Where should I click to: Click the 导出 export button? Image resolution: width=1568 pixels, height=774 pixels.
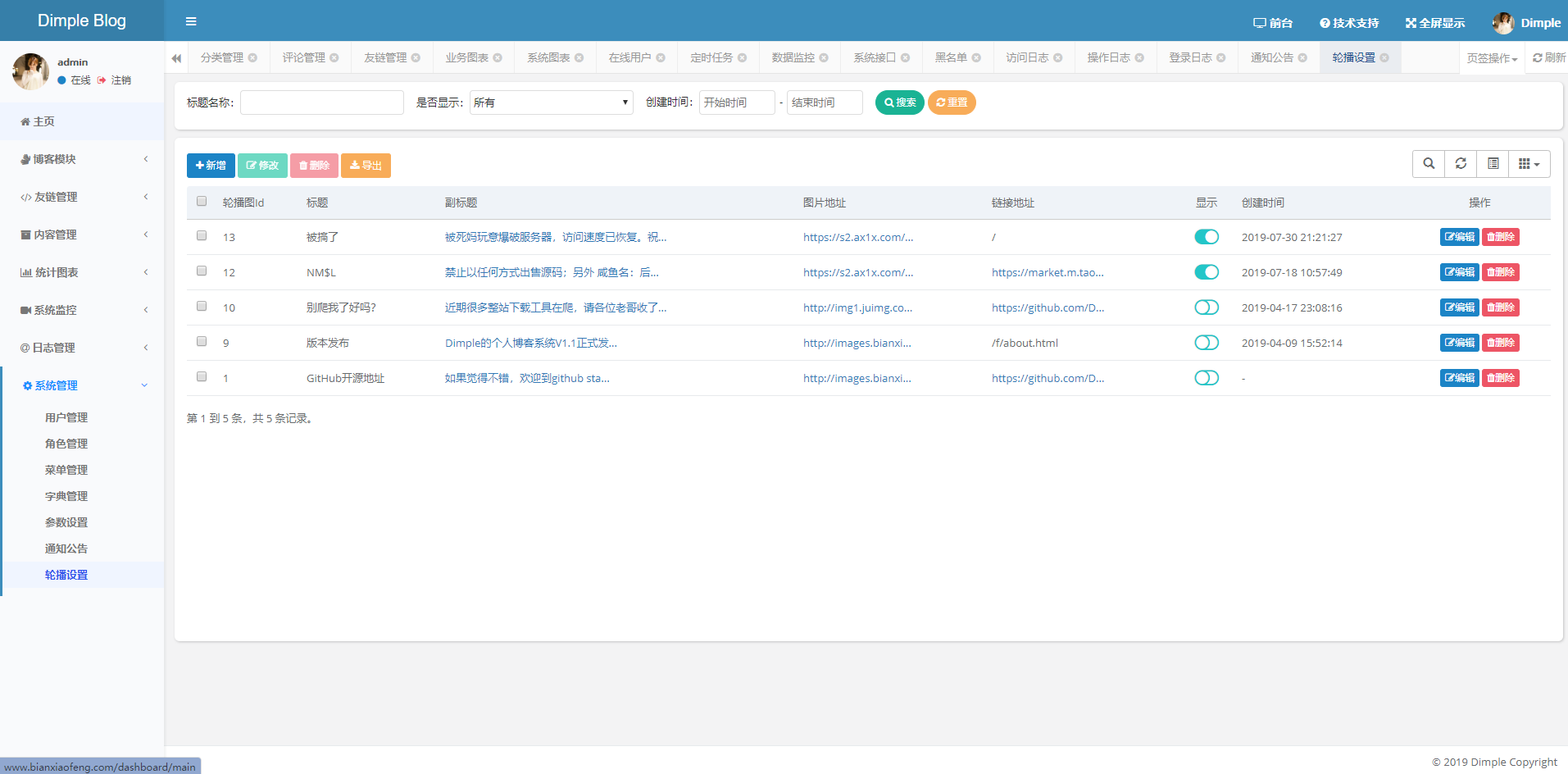(x=366, y=166)
